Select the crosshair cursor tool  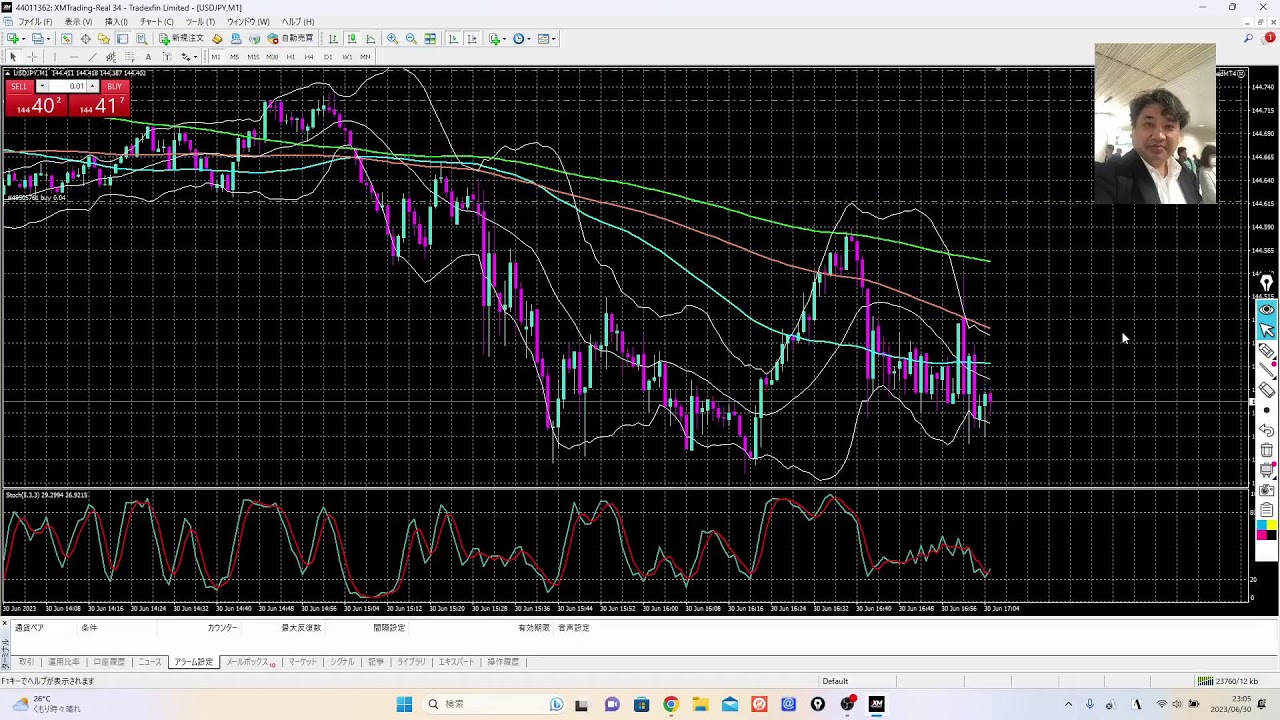point(31,57)
